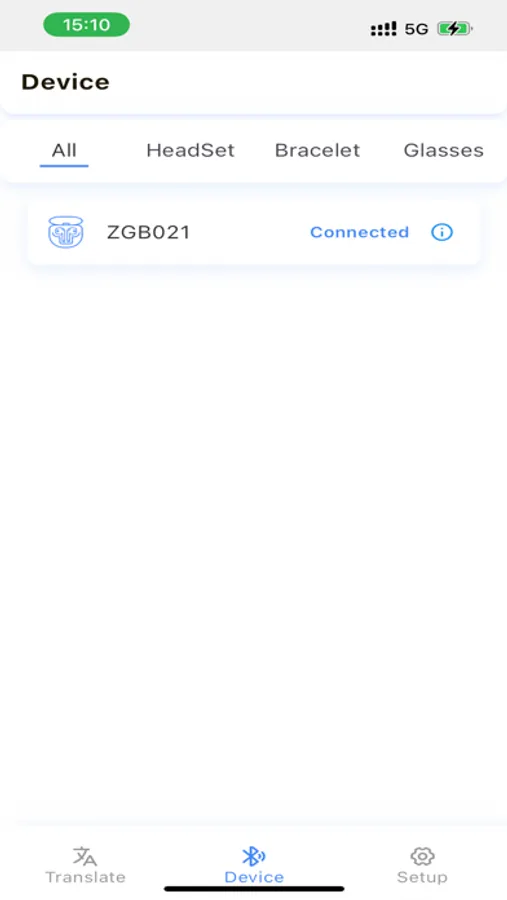Tap the earbuds case icon

(x=65, y=232)
